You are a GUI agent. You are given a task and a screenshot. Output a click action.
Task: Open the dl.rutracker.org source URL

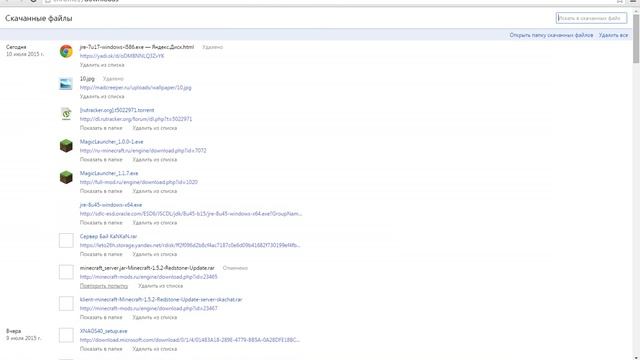[x=136, y=119]
